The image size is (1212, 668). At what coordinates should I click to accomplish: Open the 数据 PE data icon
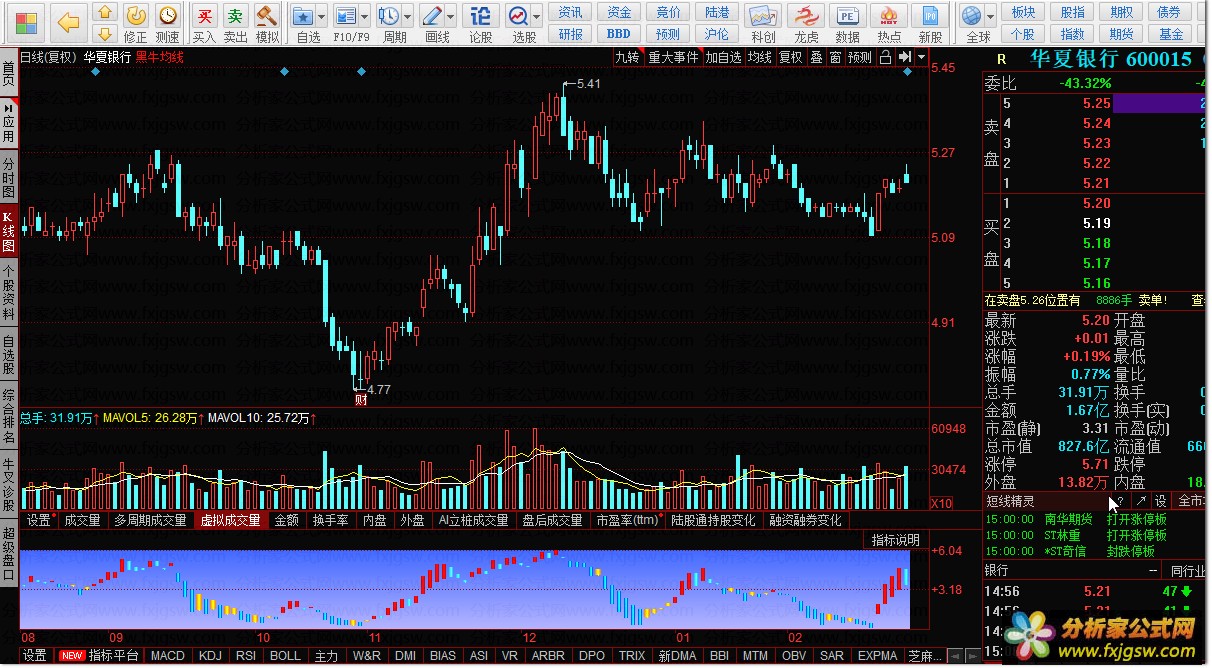(x=847, y=17)
